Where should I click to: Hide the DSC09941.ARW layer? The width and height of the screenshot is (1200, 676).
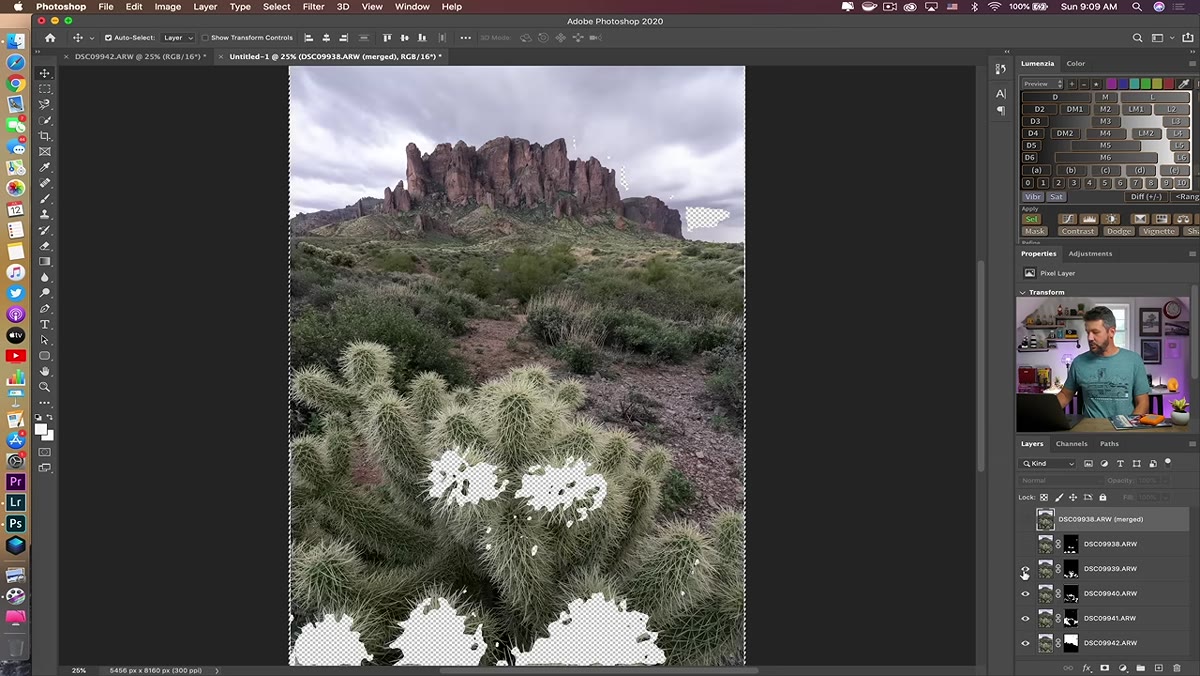click(1025, 618)
